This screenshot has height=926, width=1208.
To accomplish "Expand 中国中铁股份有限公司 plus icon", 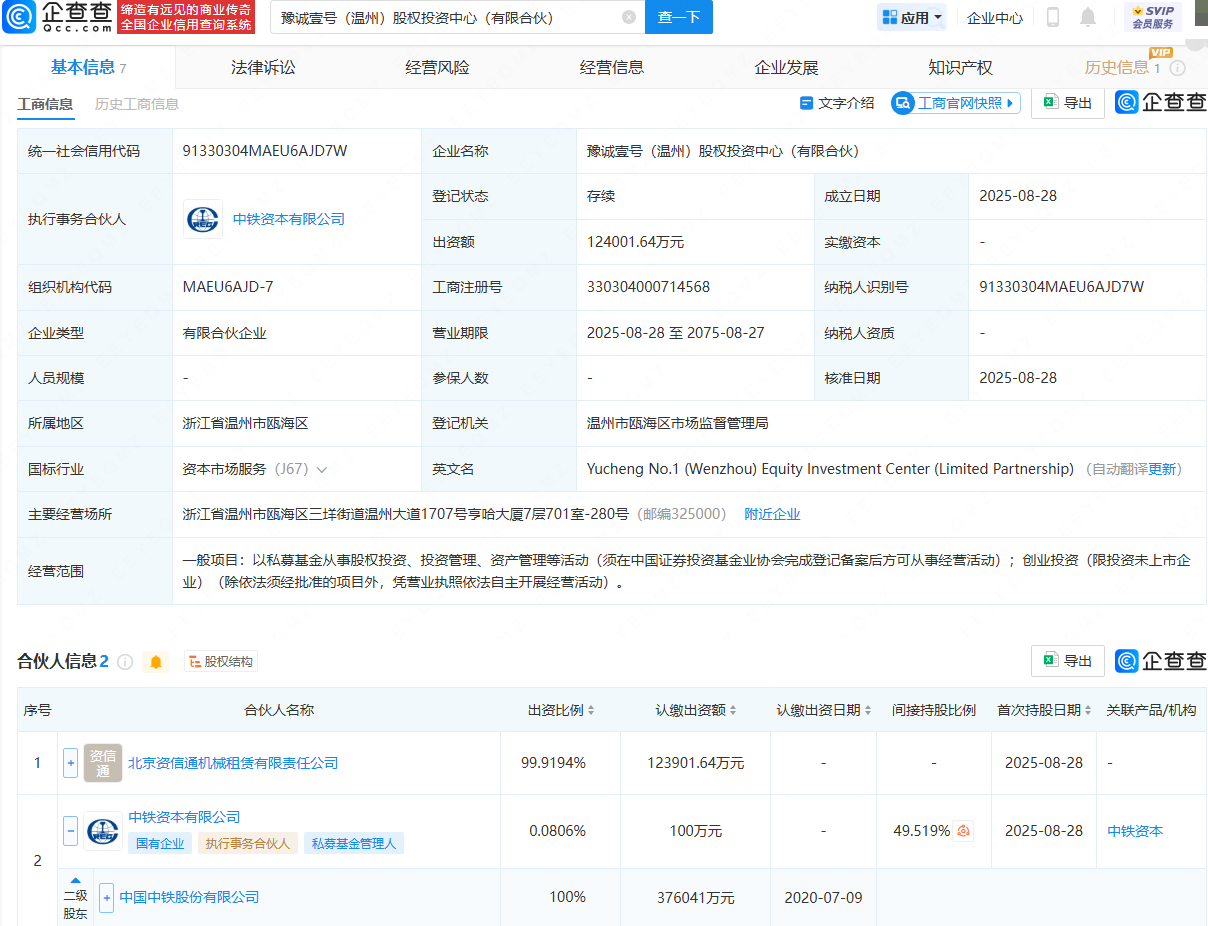I will coord(106,897).
